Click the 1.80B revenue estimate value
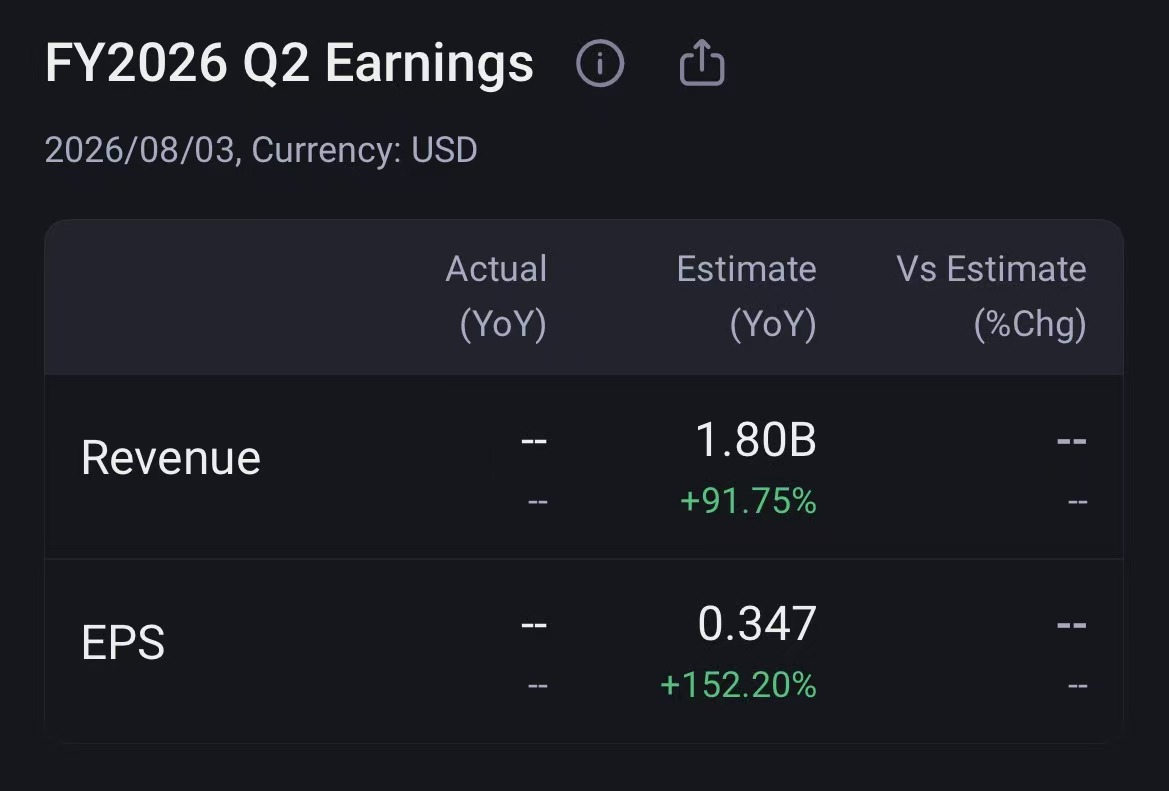This screenshot has height=791, width=1169. click(x=756, y=440)
